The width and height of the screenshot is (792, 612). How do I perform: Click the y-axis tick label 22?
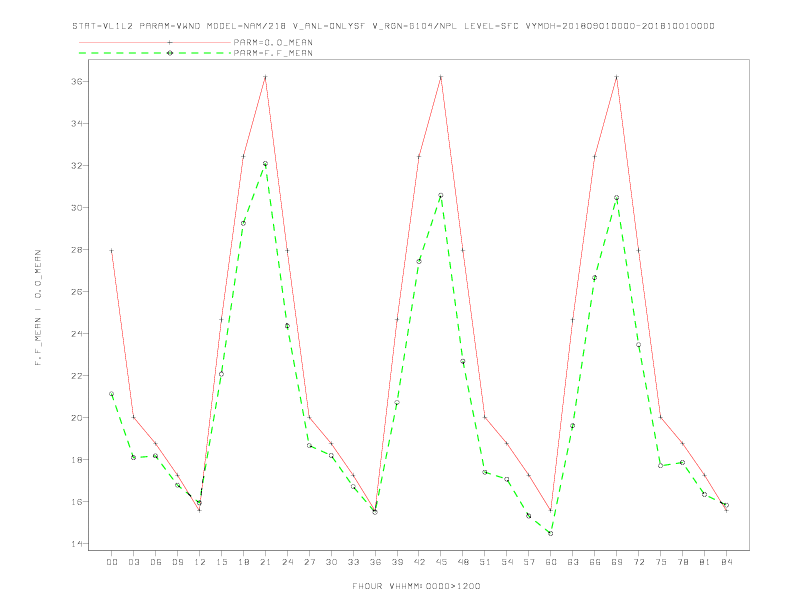click(77, 376)
